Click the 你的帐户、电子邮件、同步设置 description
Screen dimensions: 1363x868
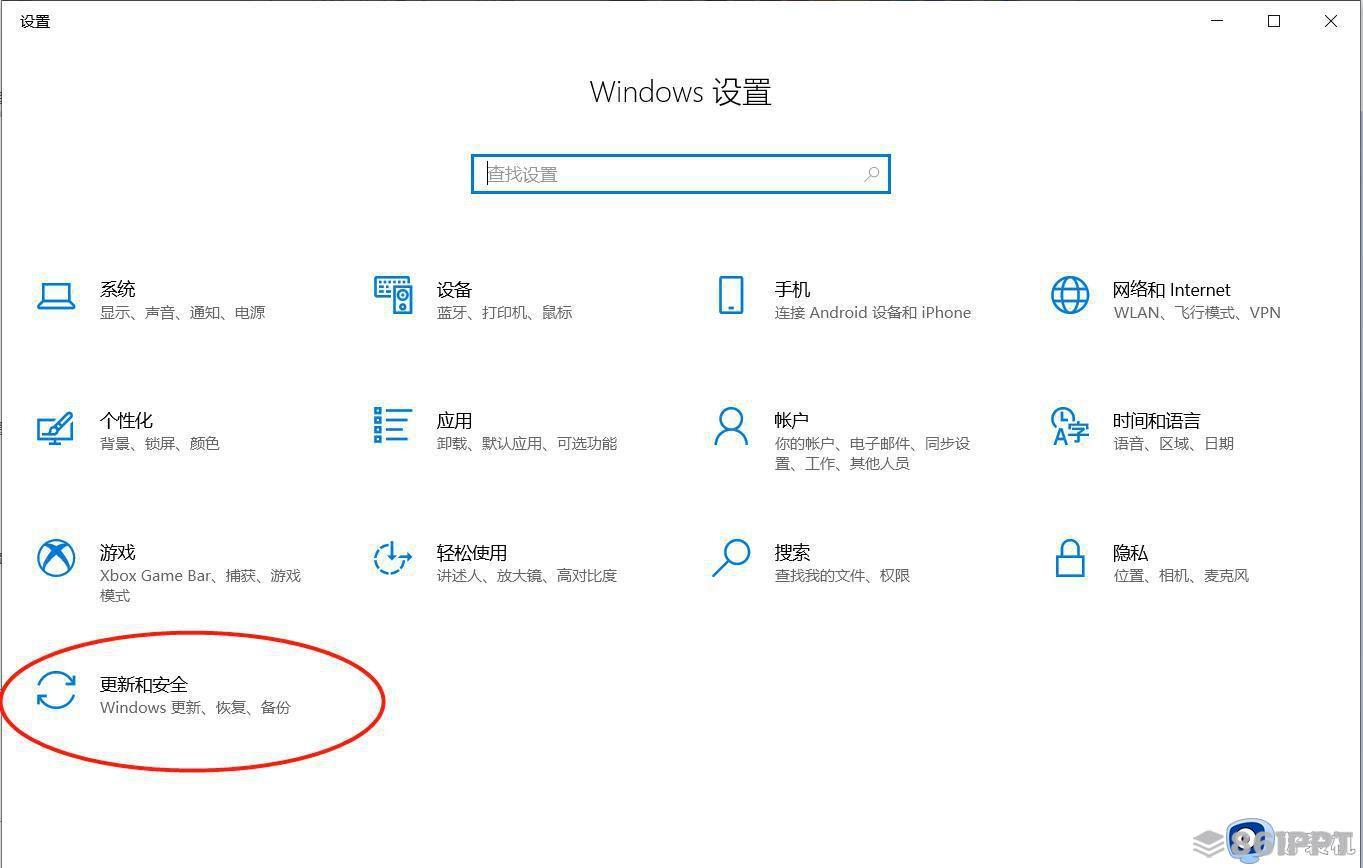click(x=872, y=454)
